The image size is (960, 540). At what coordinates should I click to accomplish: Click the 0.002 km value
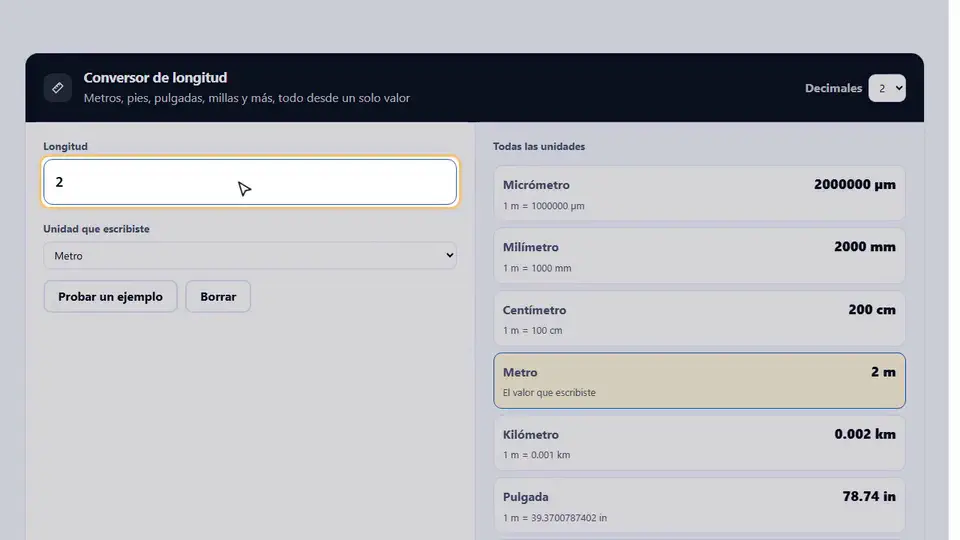pyautogui.click(x=864, y=434)
